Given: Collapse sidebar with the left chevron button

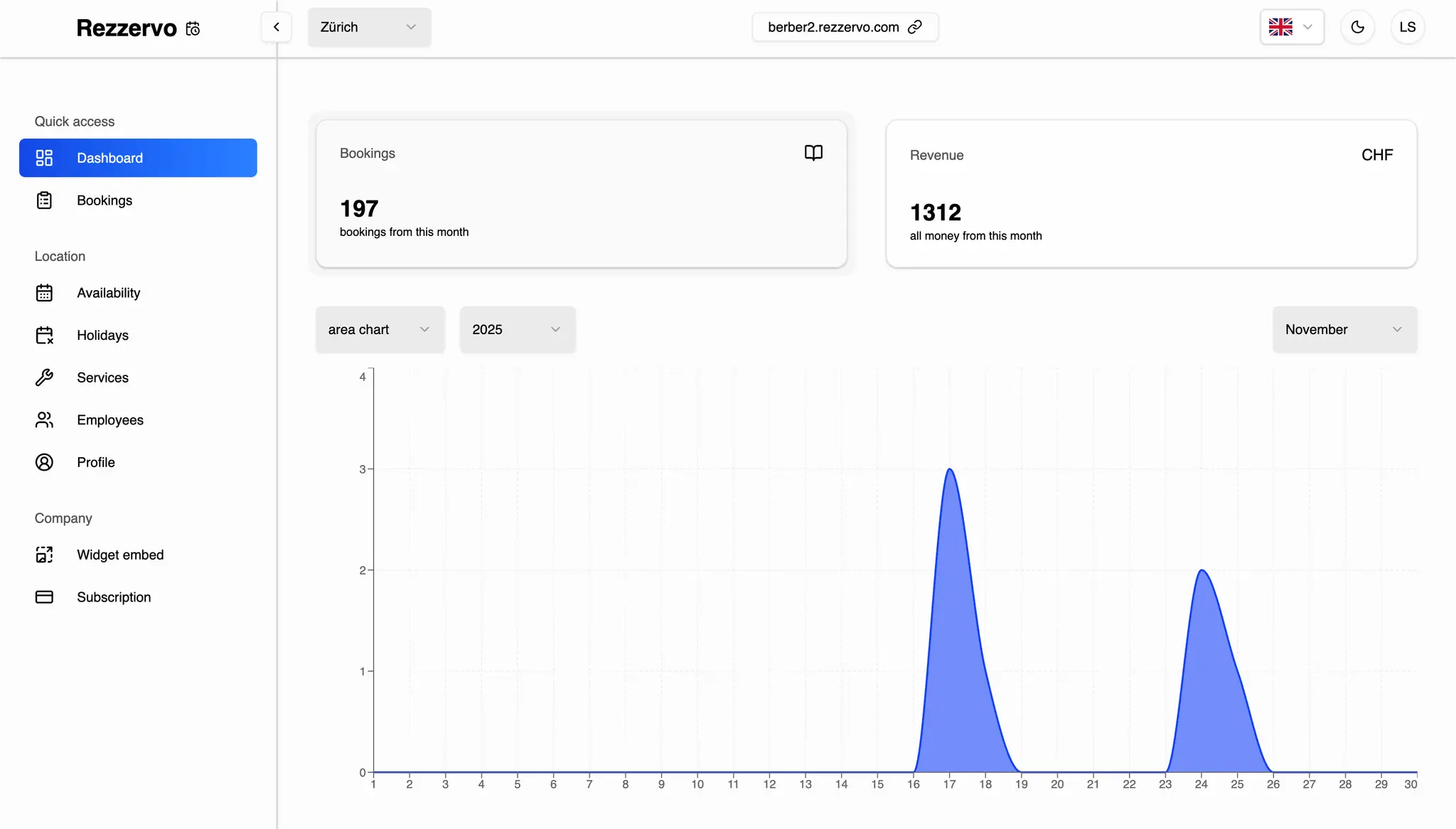Looking at the screenshot, I should (x=277, y=27).
